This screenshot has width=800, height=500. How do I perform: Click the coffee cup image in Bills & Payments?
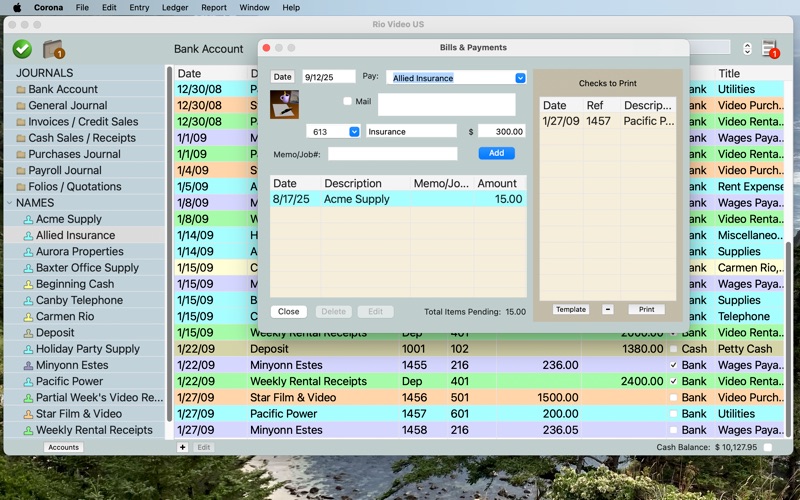284,104
